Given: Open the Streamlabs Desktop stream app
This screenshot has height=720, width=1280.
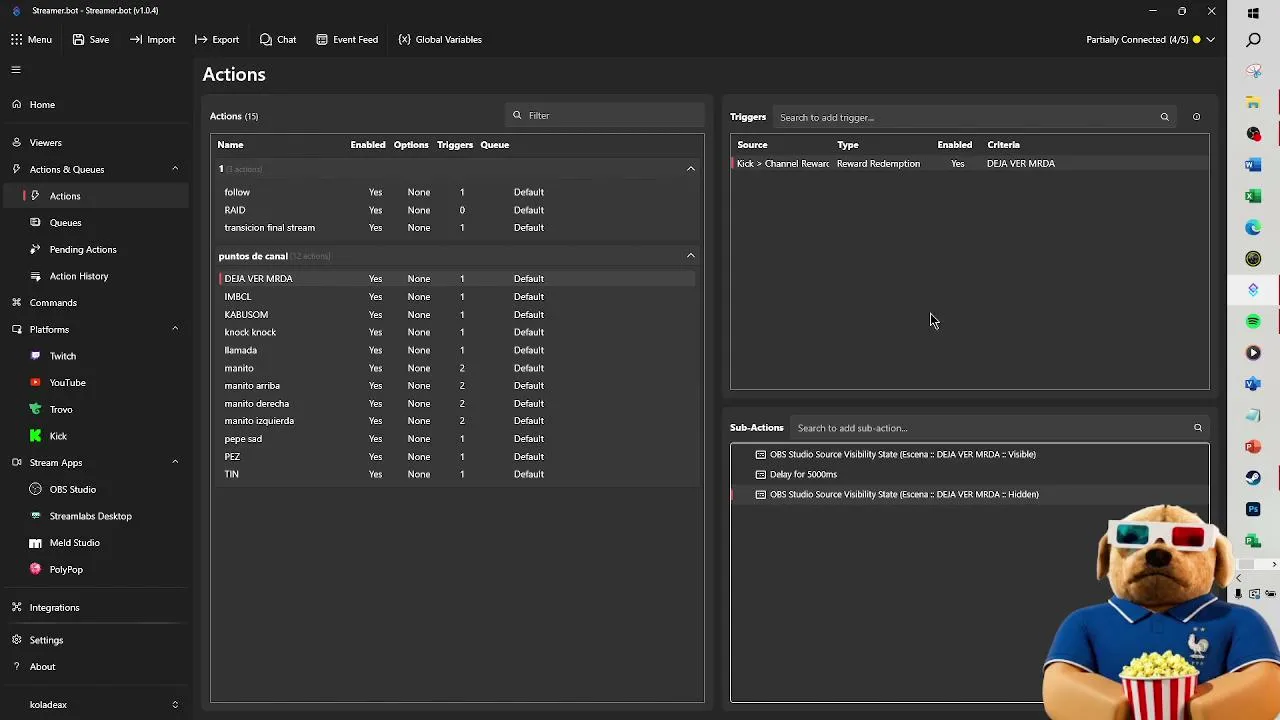Looking at the screenshot, I should (90, 516).
